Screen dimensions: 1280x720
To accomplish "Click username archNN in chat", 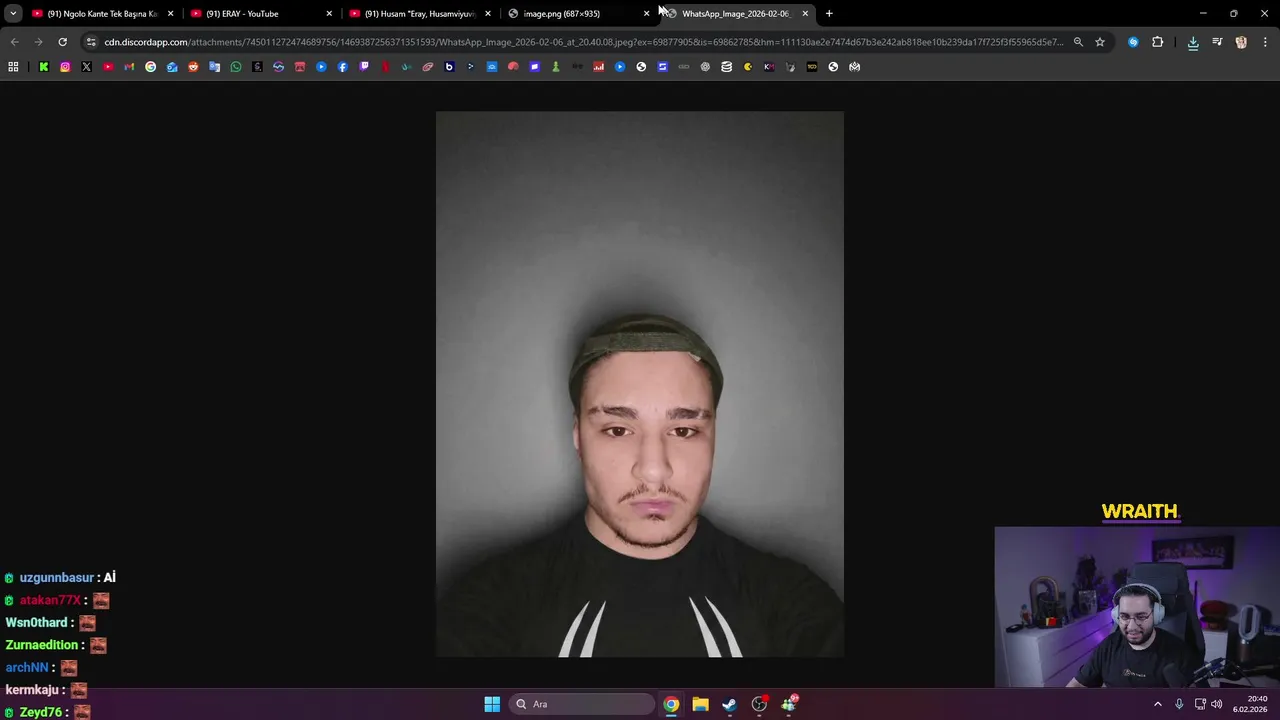I will (27, 667).
